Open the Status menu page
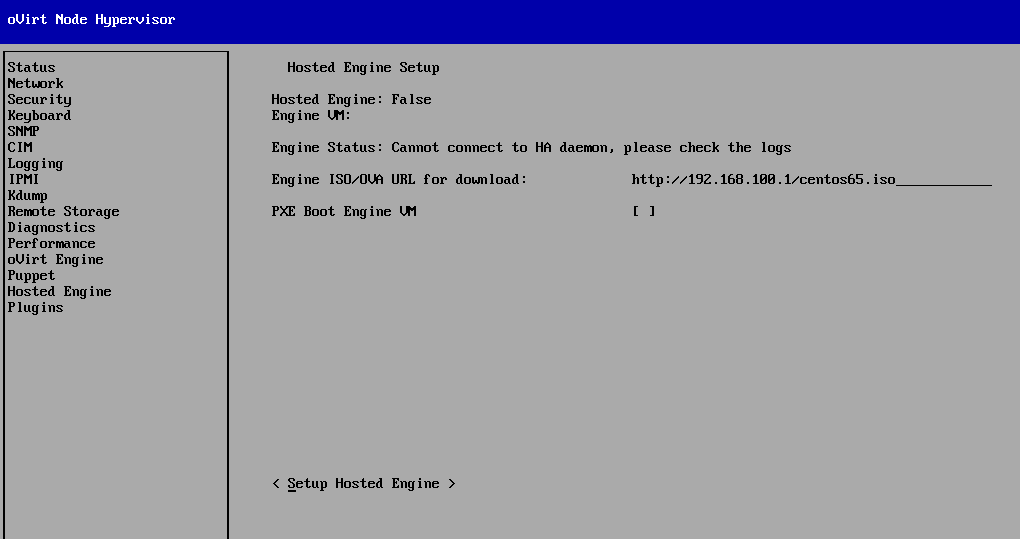 tap(31, 68)
